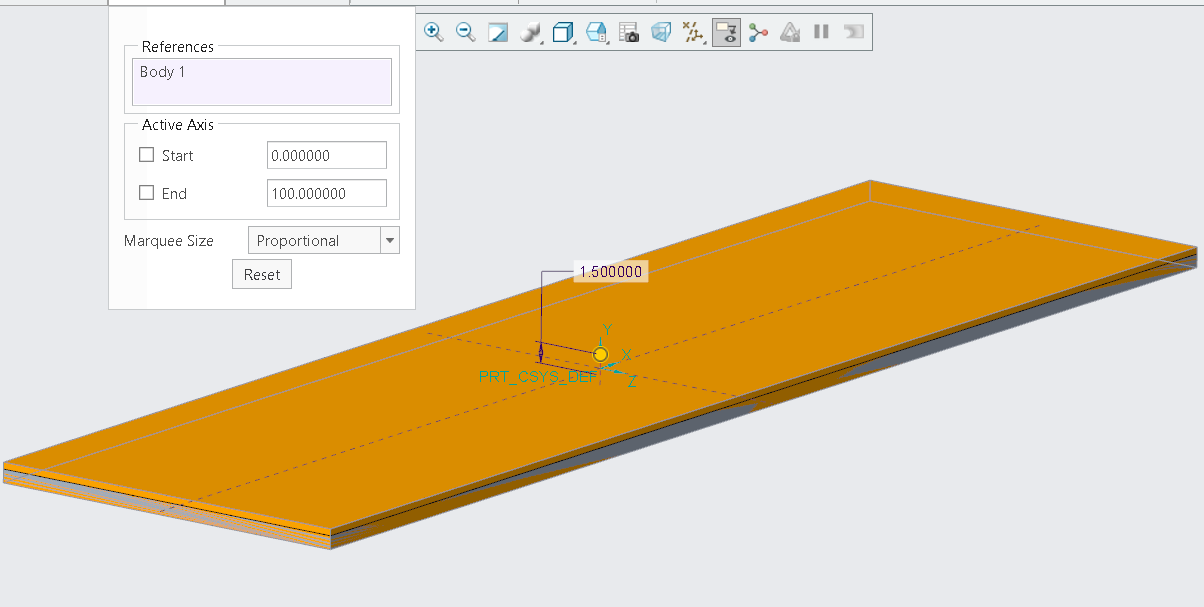Refit the model to the window

click(497, 32)
